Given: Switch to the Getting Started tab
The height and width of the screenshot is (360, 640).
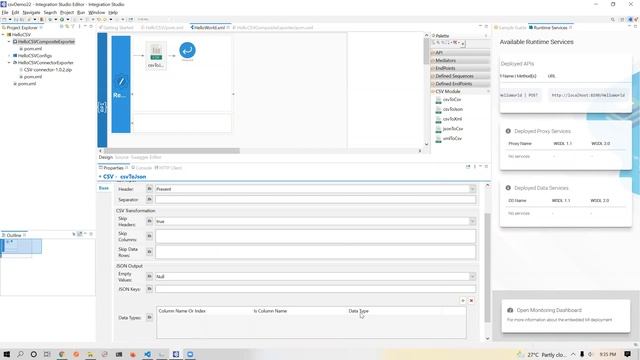Looking at the screenshot, I should (x=118, y=27).
